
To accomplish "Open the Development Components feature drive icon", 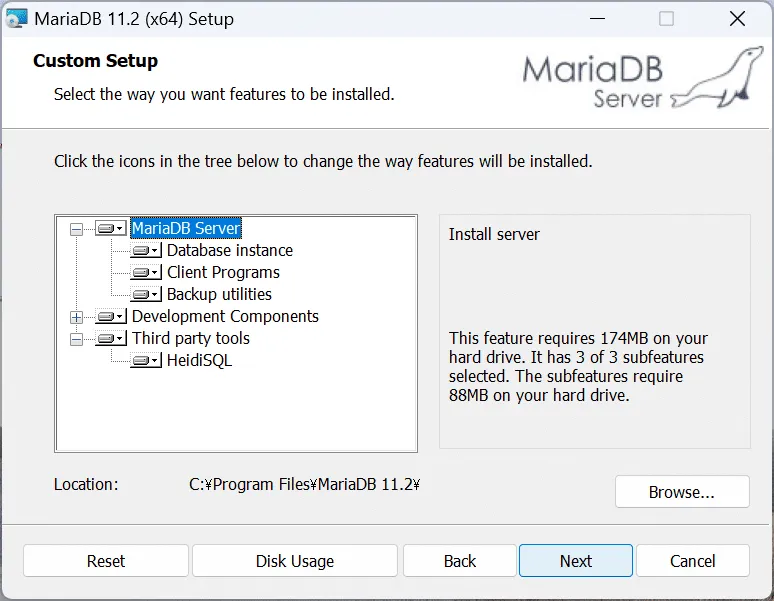I will click(111, 316).
